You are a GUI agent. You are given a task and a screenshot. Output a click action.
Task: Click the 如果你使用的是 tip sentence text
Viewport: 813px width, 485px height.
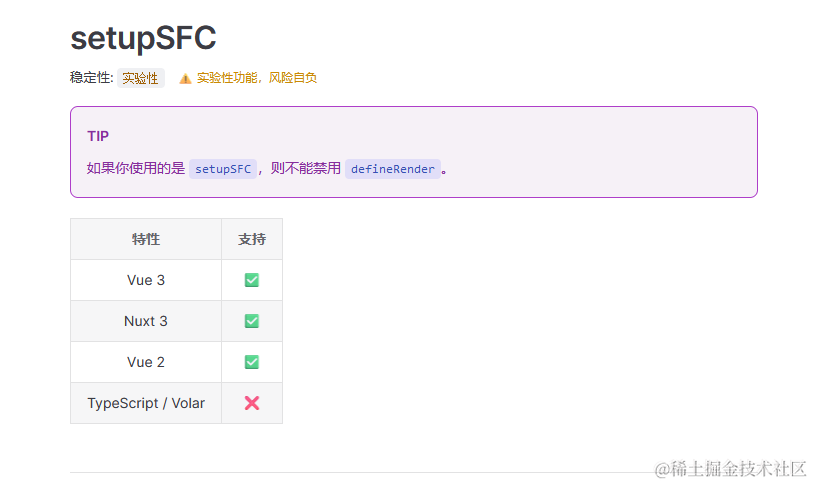click(136, 169)
